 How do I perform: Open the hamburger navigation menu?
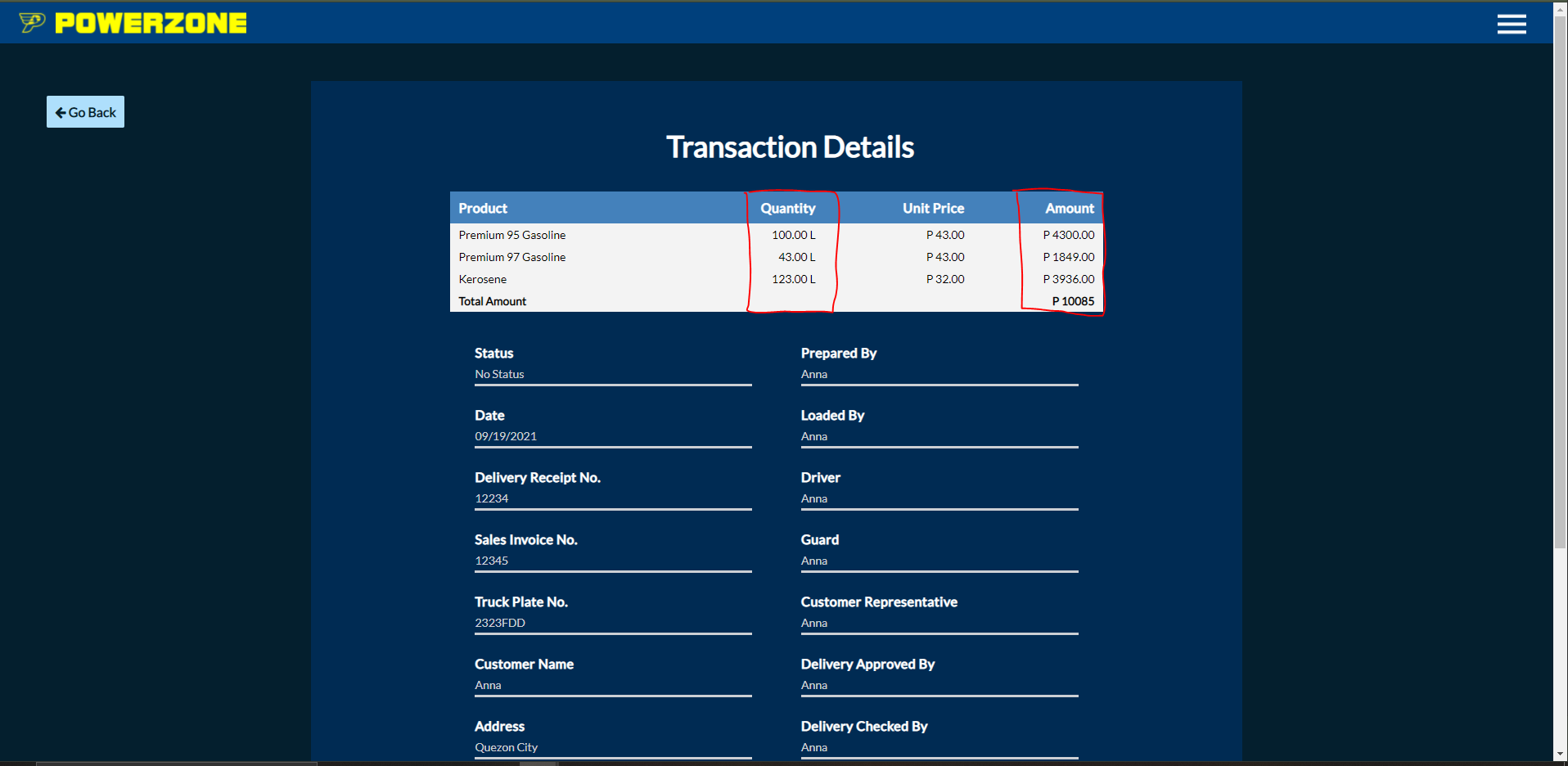pyautogui.click(x=1512, y=24)
